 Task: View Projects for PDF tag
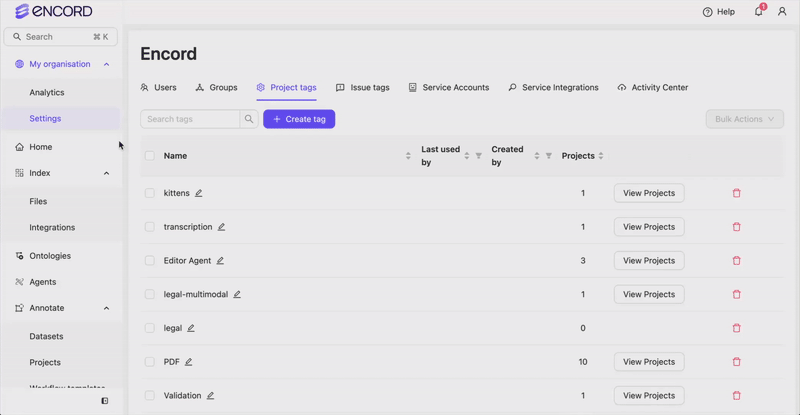pos(649,361)
